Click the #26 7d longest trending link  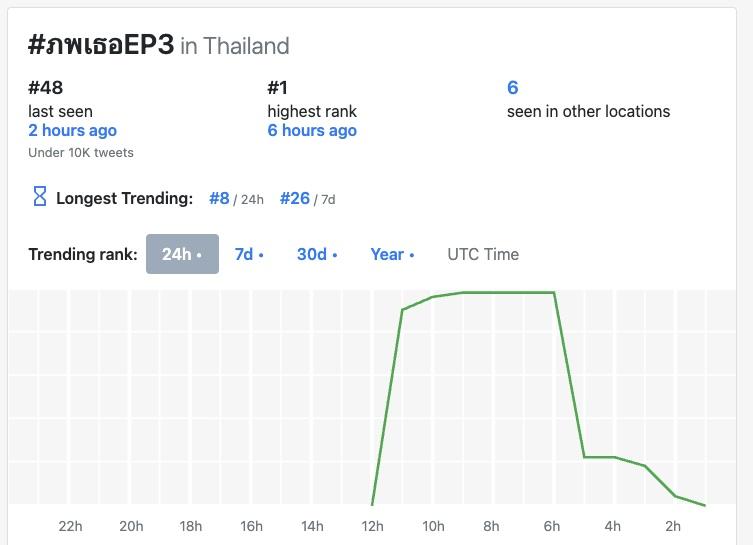pyautogui.click(x=295, y=198)
